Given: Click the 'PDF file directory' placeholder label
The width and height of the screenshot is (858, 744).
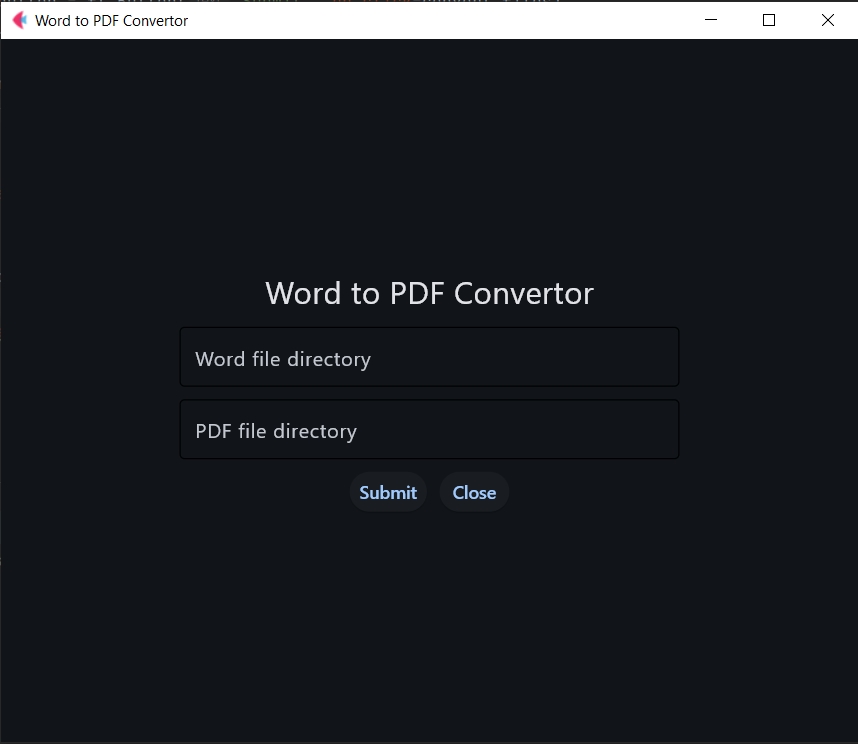Looking at the screenshot, I should [276, 431].
